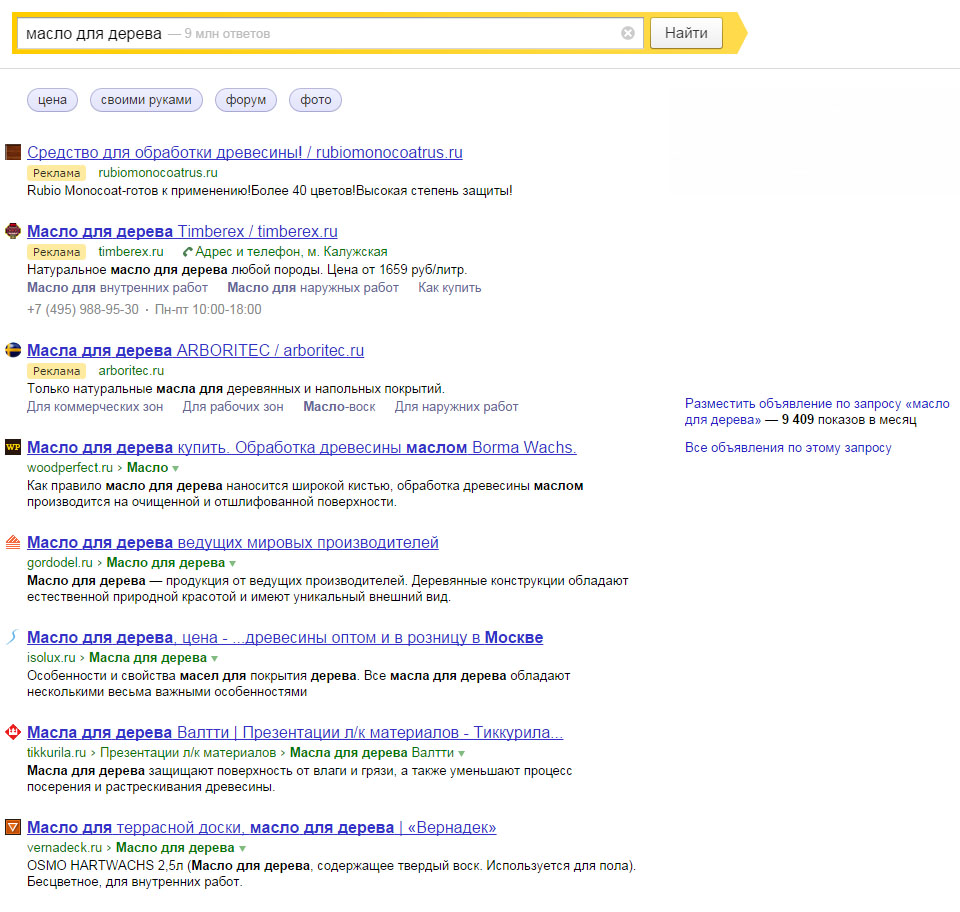960x912 pixels.
Task: Select the 'фото' search refinement chip
Action: [x=316, y=100]
